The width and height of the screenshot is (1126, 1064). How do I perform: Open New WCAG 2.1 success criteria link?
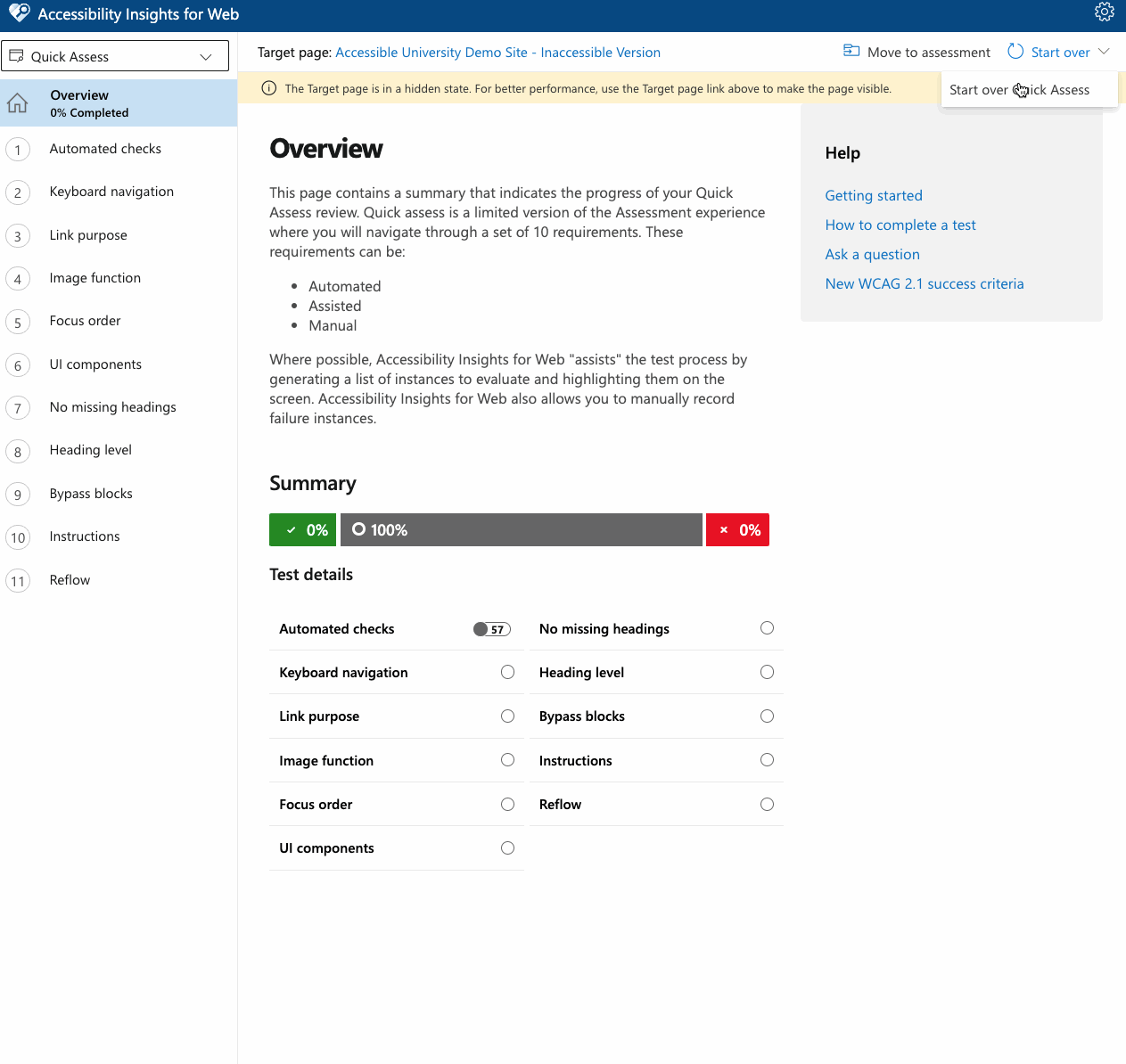925,283
